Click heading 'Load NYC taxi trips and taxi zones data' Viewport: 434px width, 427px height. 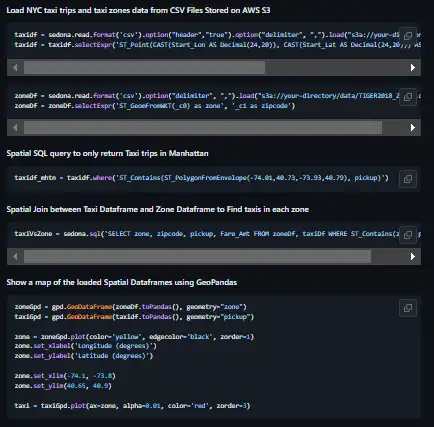click(138, 10)
